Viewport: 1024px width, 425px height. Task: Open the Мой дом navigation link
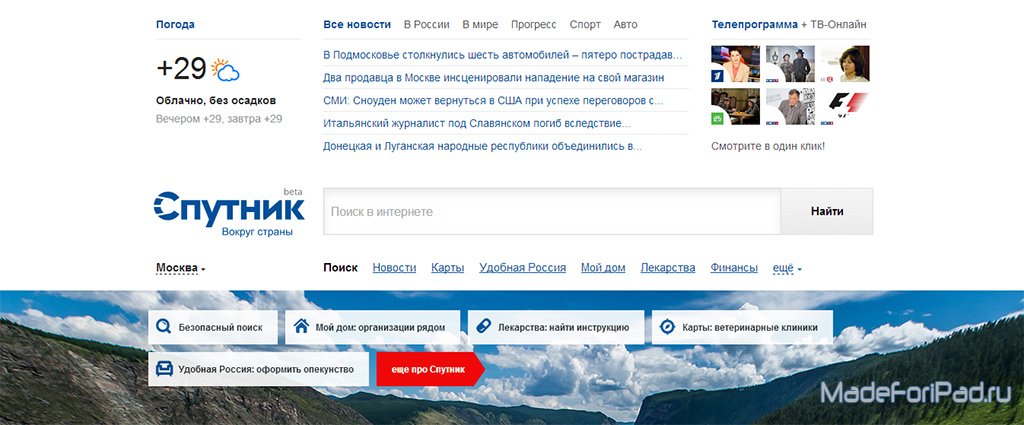(603, 268)
